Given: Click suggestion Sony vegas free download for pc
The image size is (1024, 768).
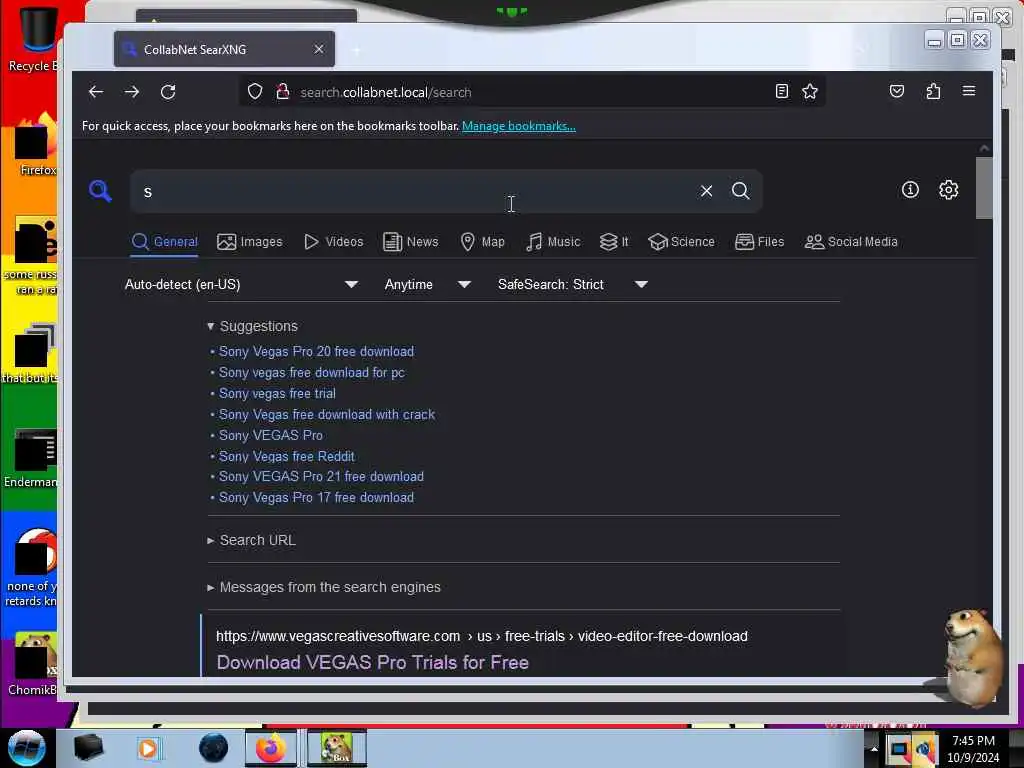Looking at the screenshot, I should pos(312,372).
